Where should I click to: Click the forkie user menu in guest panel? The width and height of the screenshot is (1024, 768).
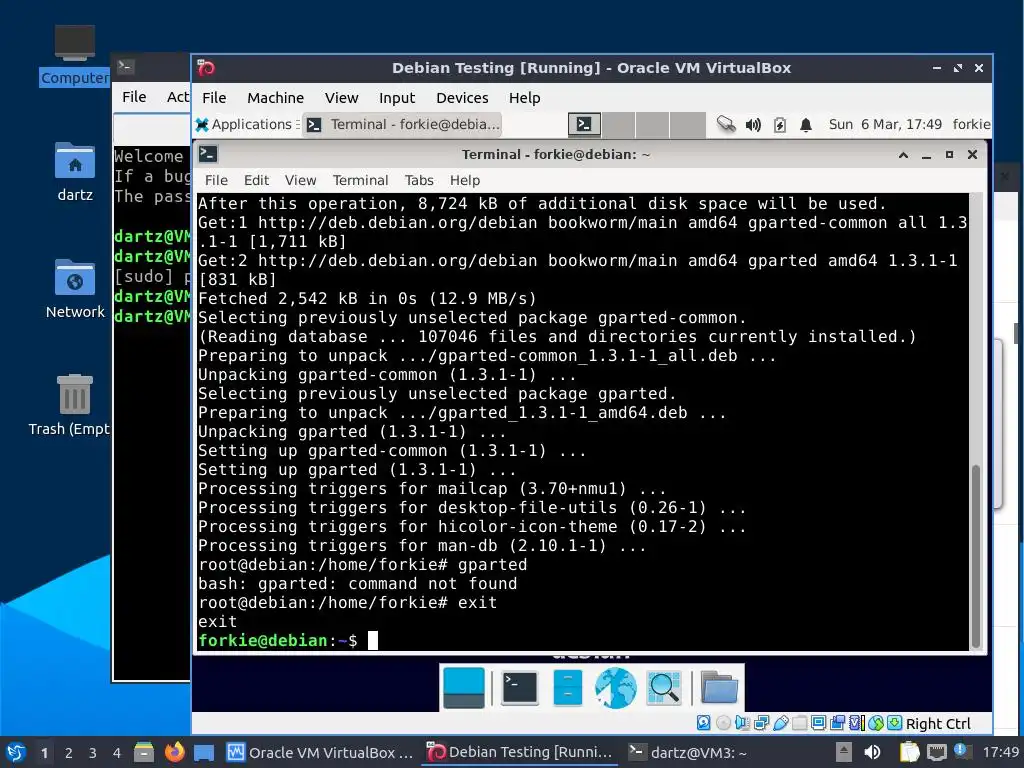click(x=971, y=124)
